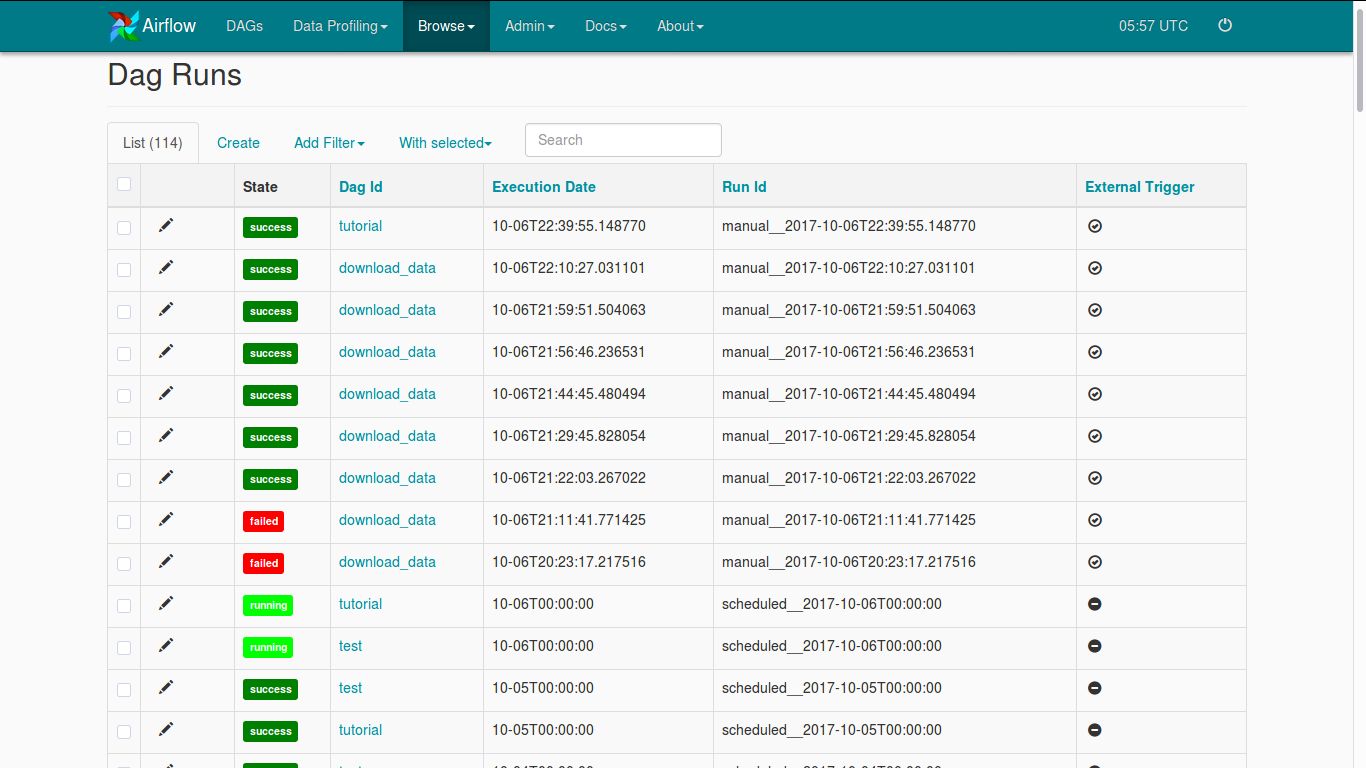The image size is (1366, 768).
Task: Select checkbox for tutorial 22:39:55 run
Action: [124, 228]
